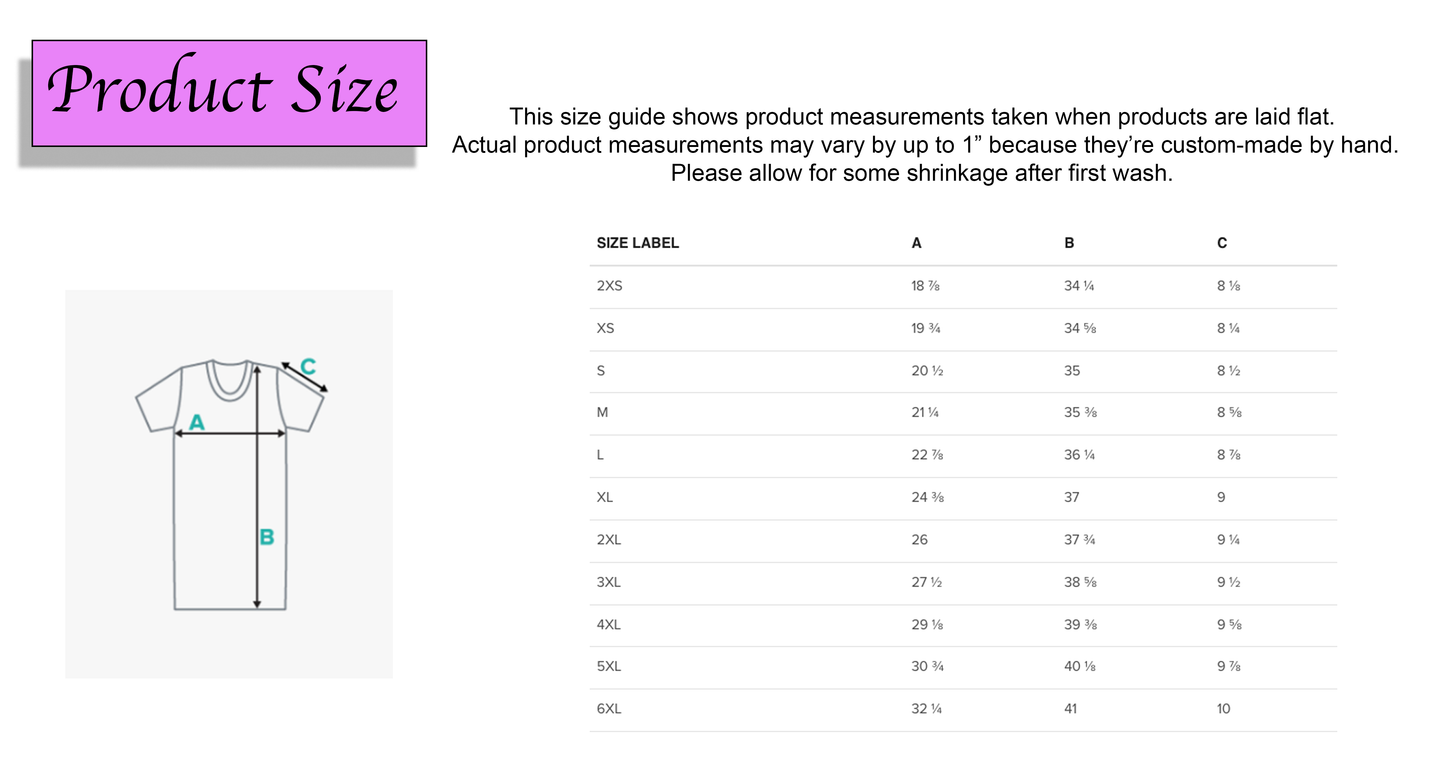Select the XS size row label

pos(605,328)
